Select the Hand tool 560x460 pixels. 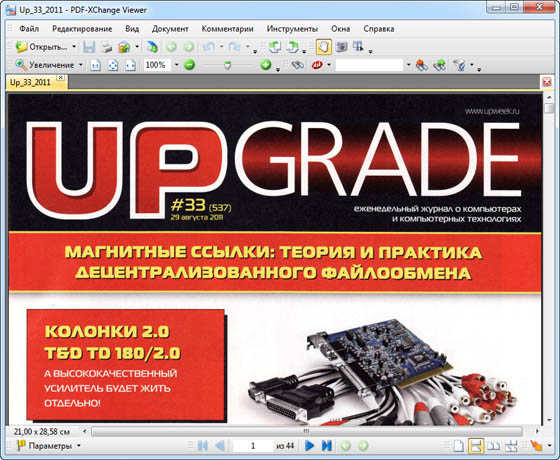click(324, 47)
